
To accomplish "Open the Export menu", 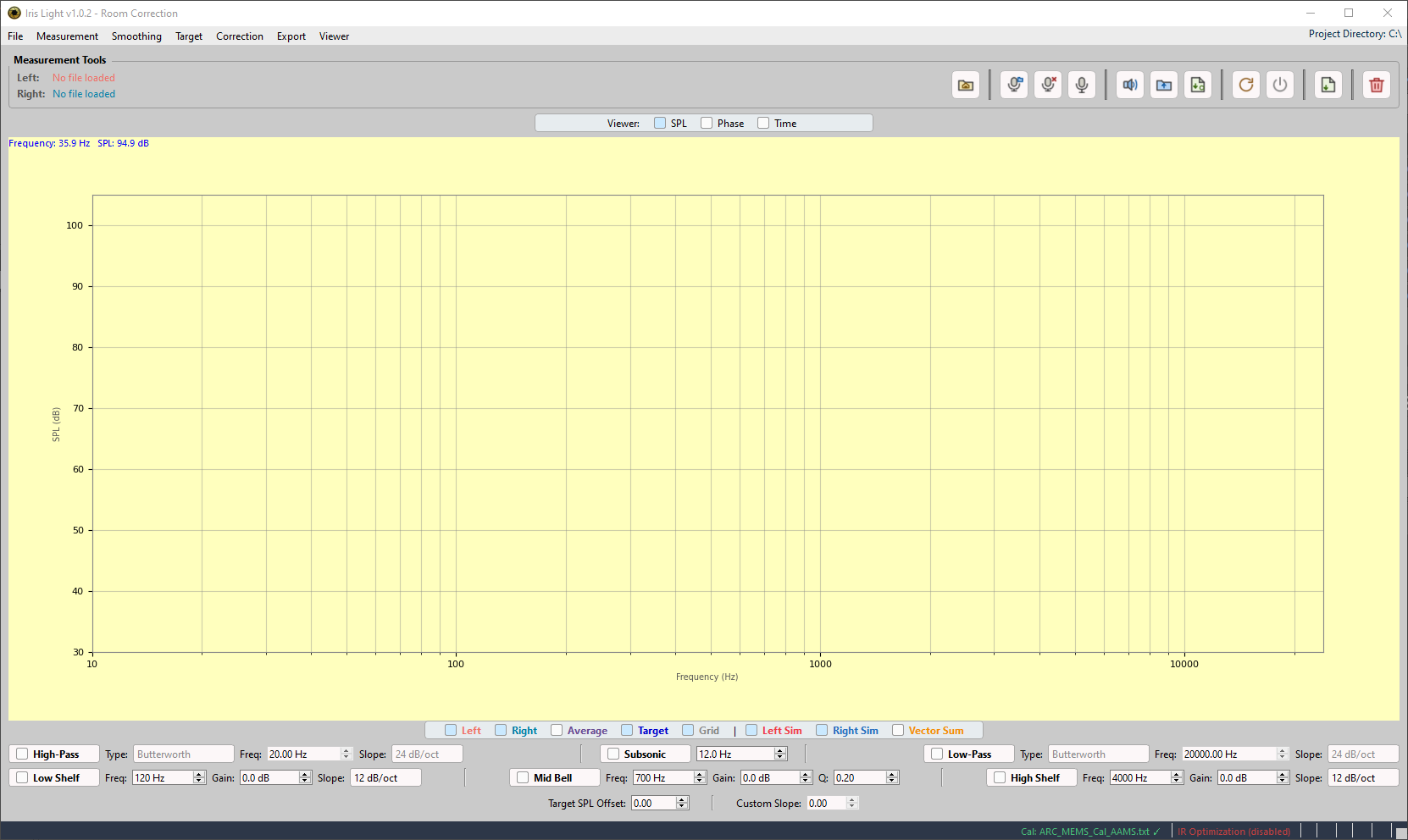I will (291, 36).
